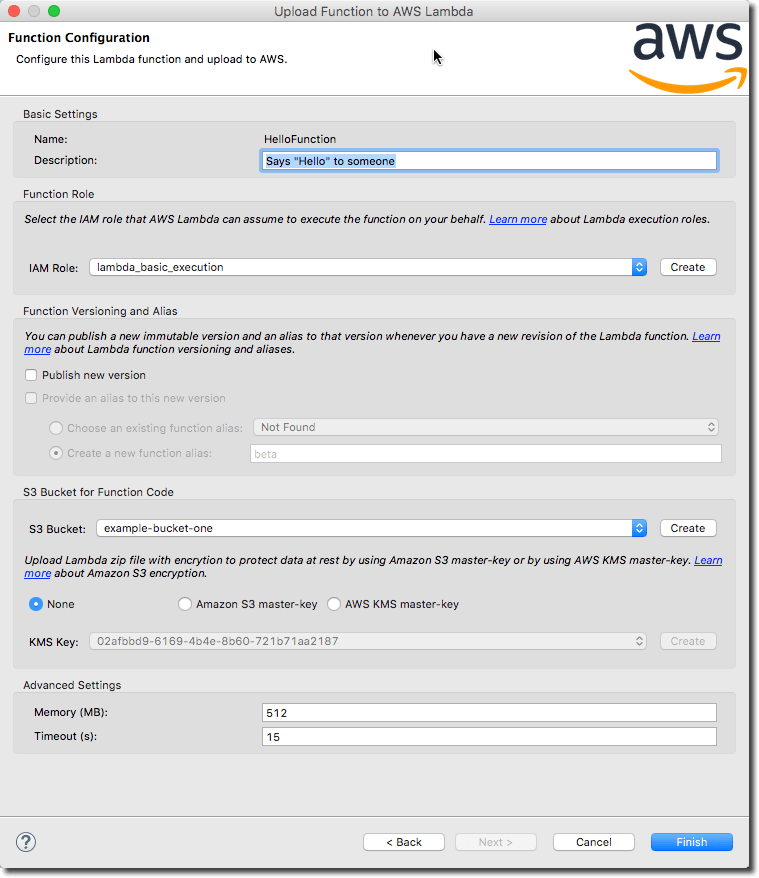Open the IAM Role dropdown

tap(368, 267)
